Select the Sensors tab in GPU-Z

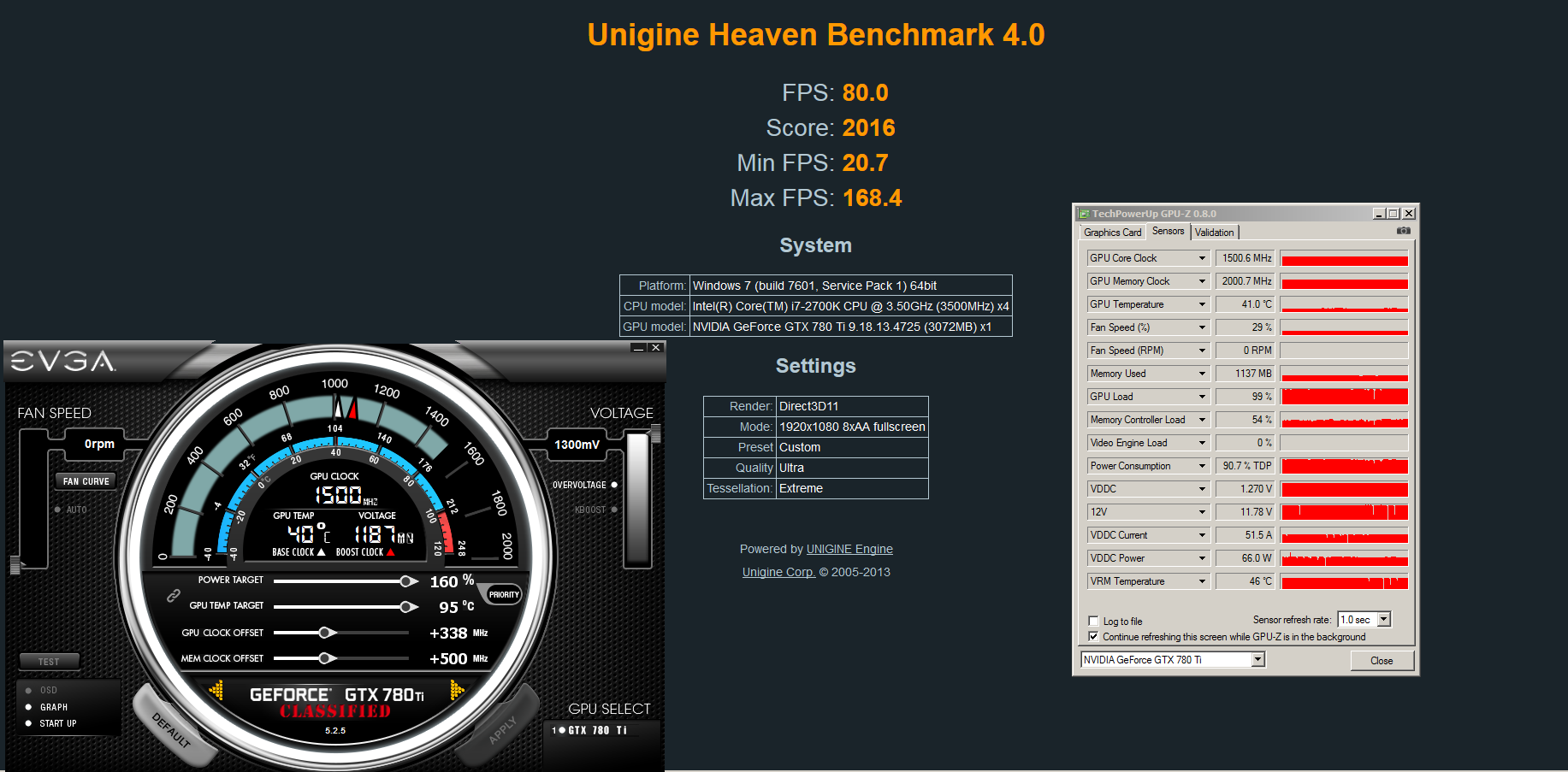pyautogui.click(x=1169, y=231)
